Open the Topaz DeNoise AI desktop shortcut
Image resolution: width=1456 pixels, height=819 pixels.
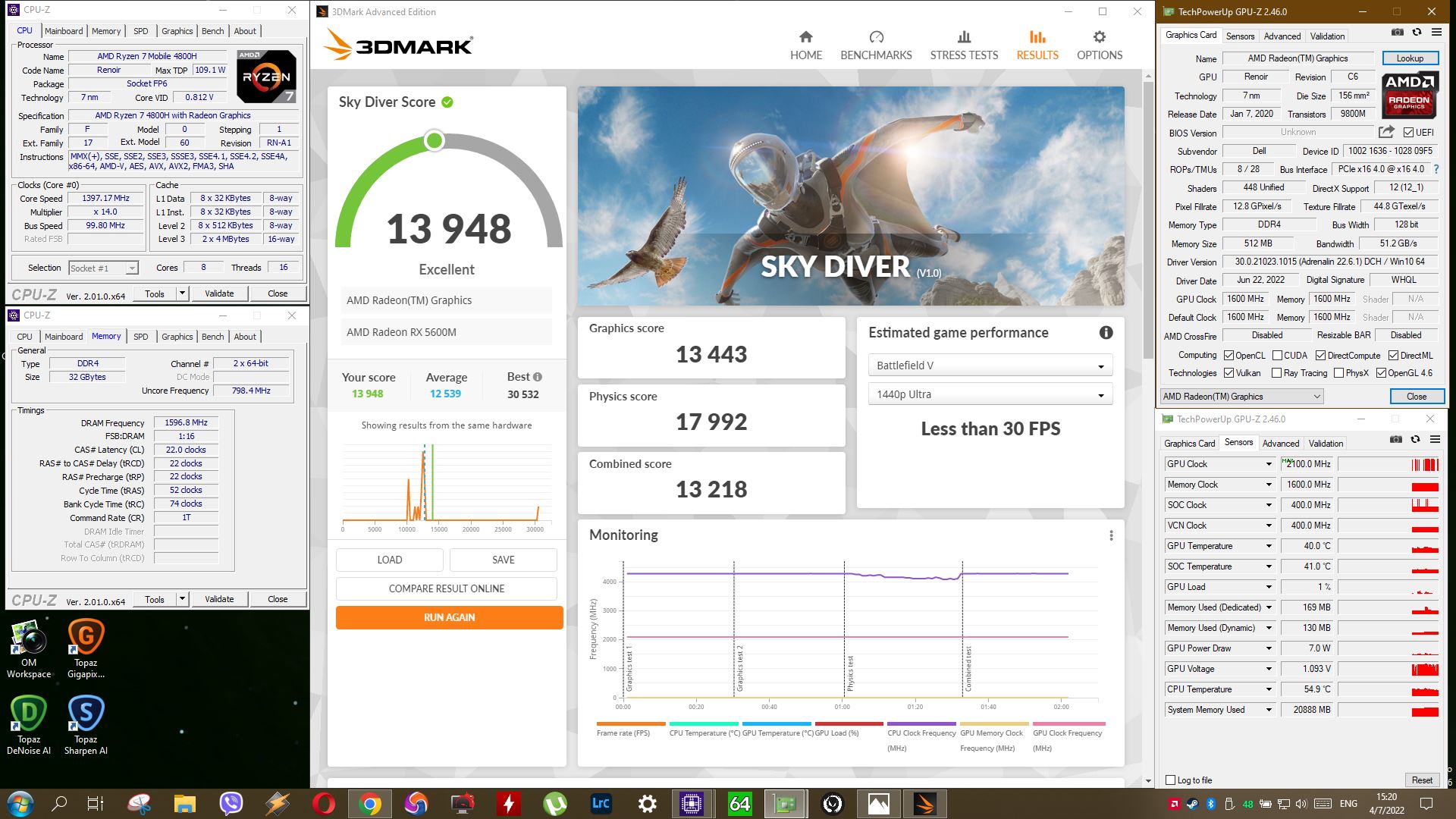point(29,726)
